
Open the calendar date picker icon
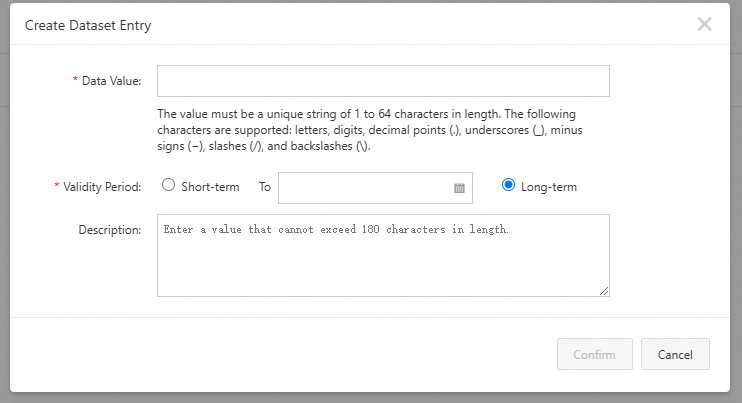[460, 187]
